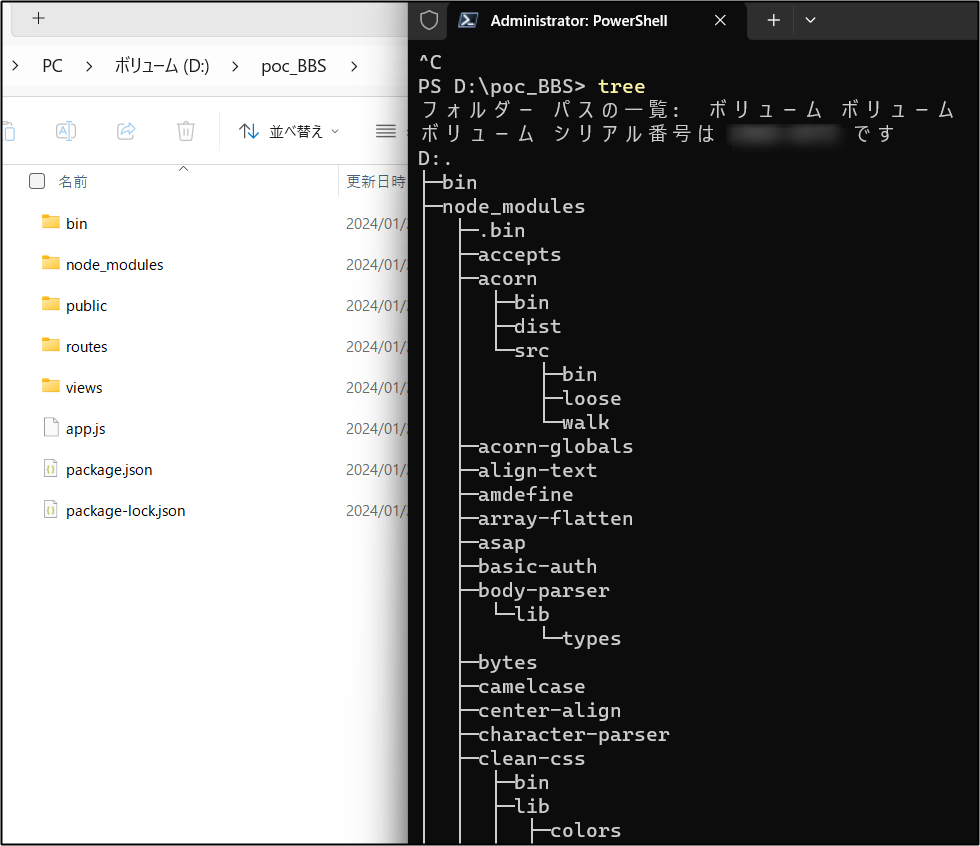This screenshot has width=980, height=846.
Task: Click 'center-align' in tree output
Action: 549,710
